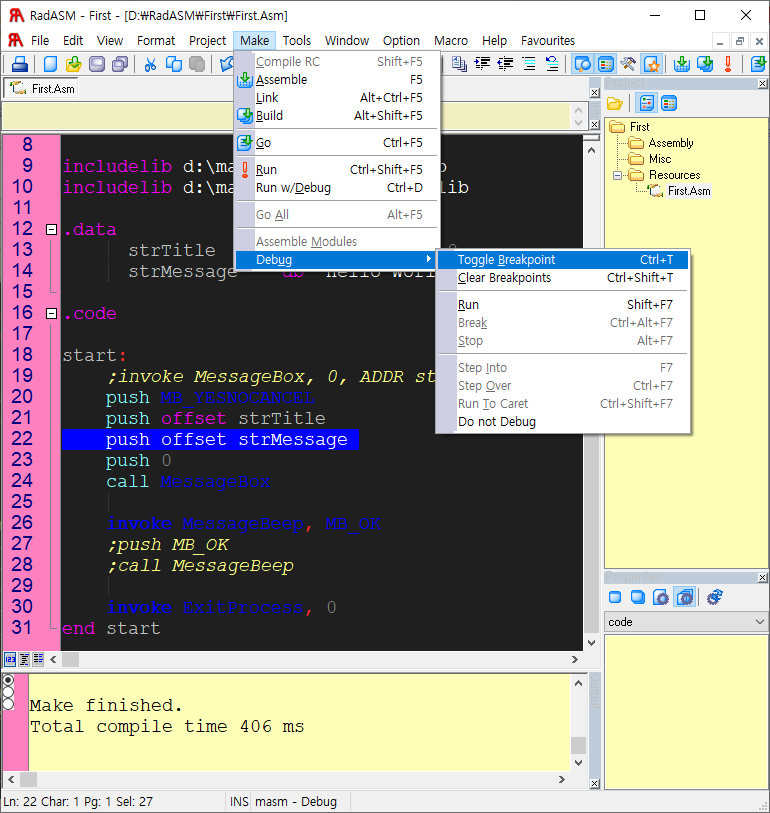Toggle the Properties panel toolbar button

pos(606,64)
